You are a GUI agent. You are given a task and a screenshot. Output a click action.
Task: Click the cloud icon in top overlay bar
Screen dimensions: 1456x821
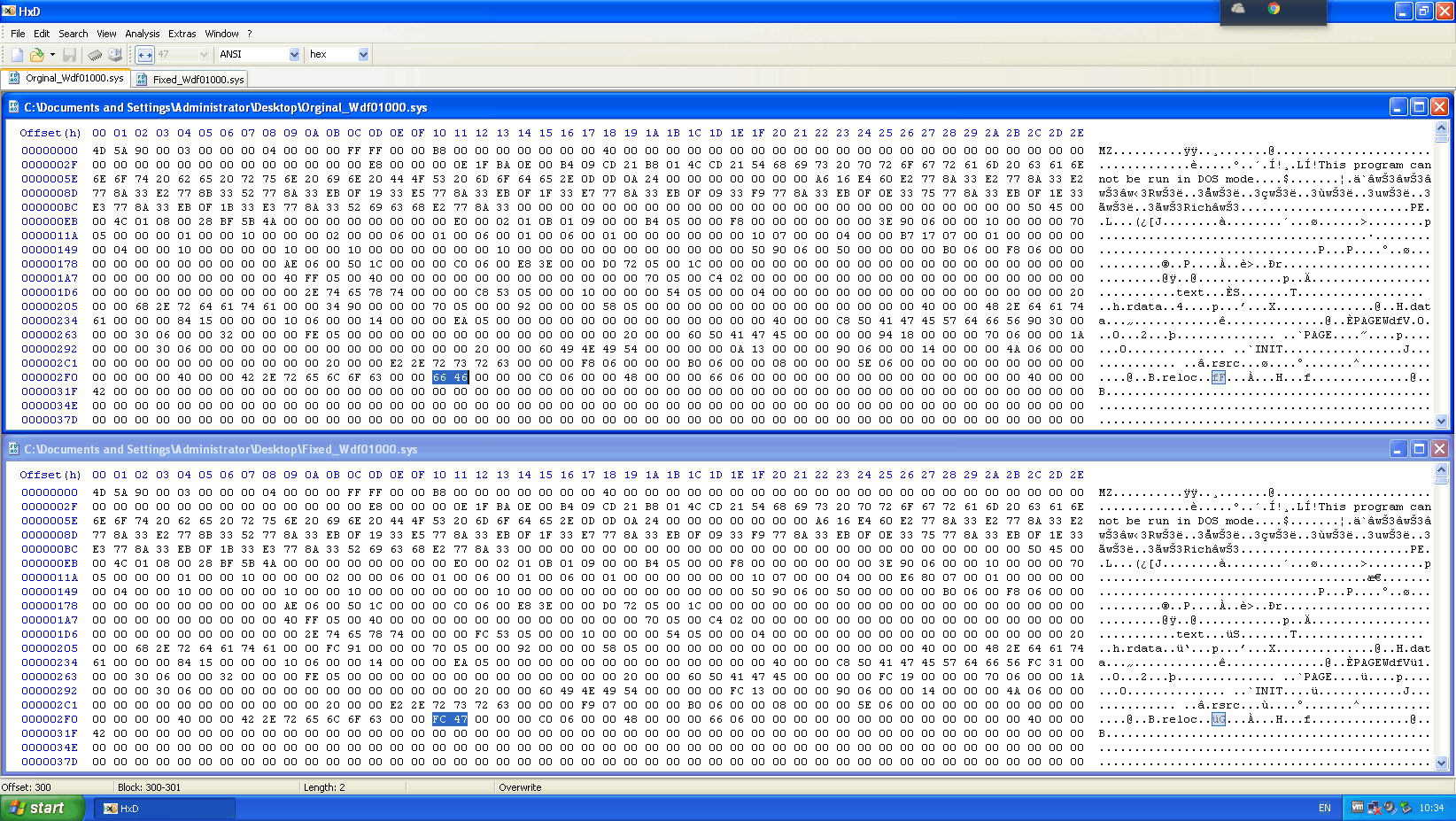(x=1238, y=9)
